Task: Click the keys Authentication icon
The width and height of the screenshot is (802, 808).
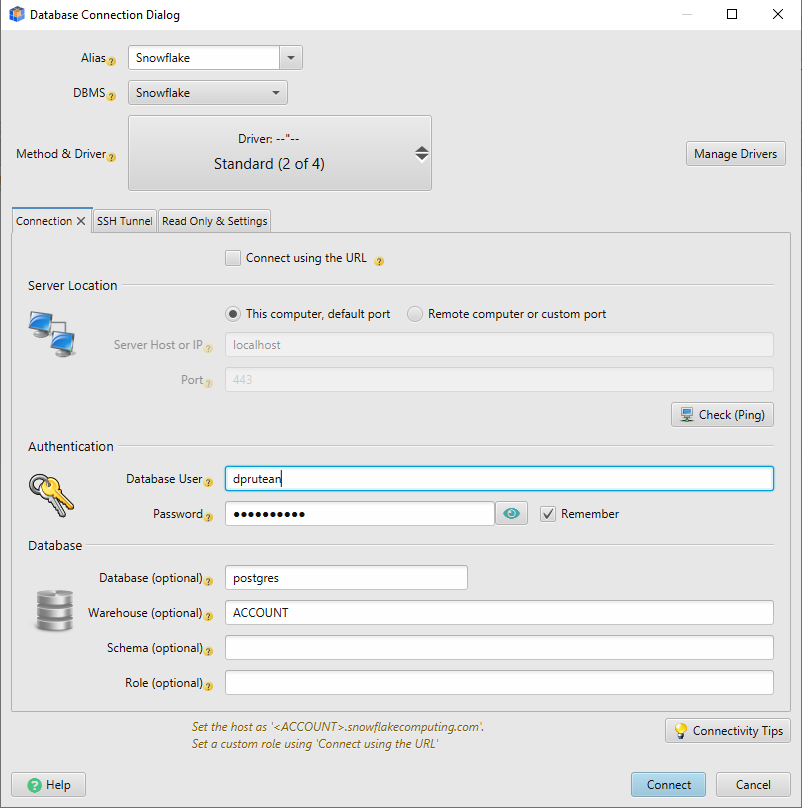Action: point(52,495)
